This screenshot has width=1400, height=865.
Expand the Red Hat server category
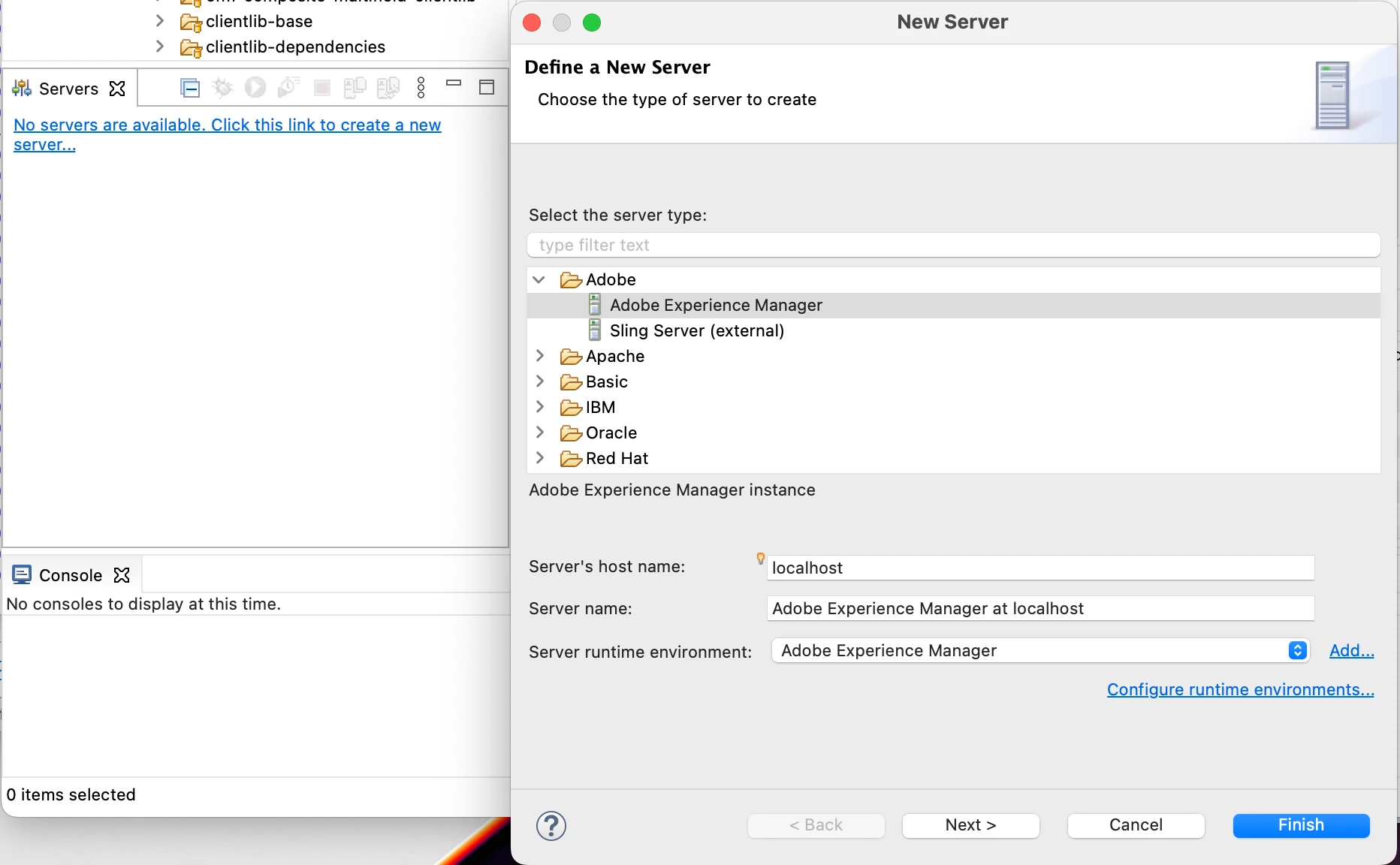[539, 458]
